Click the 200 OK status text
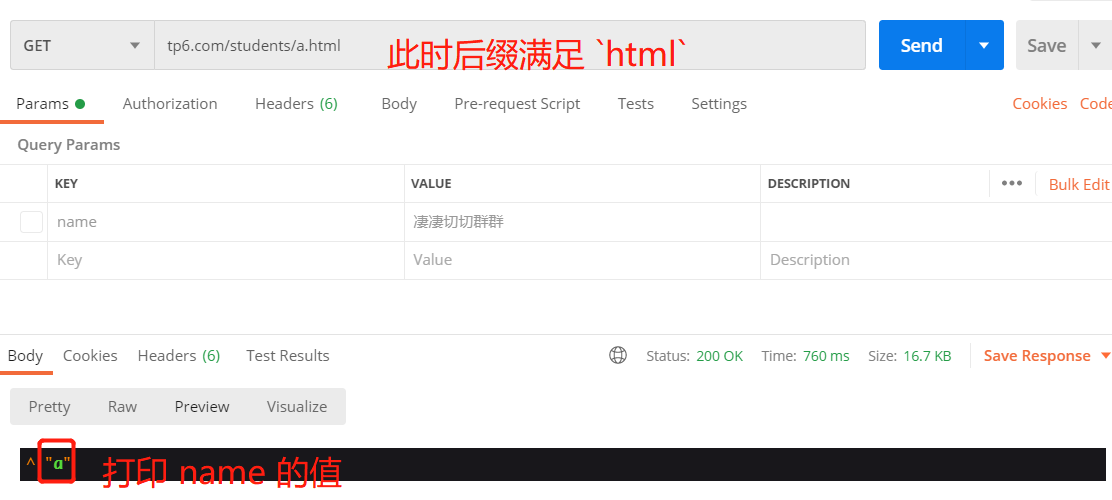 click(x=720, y=356)
